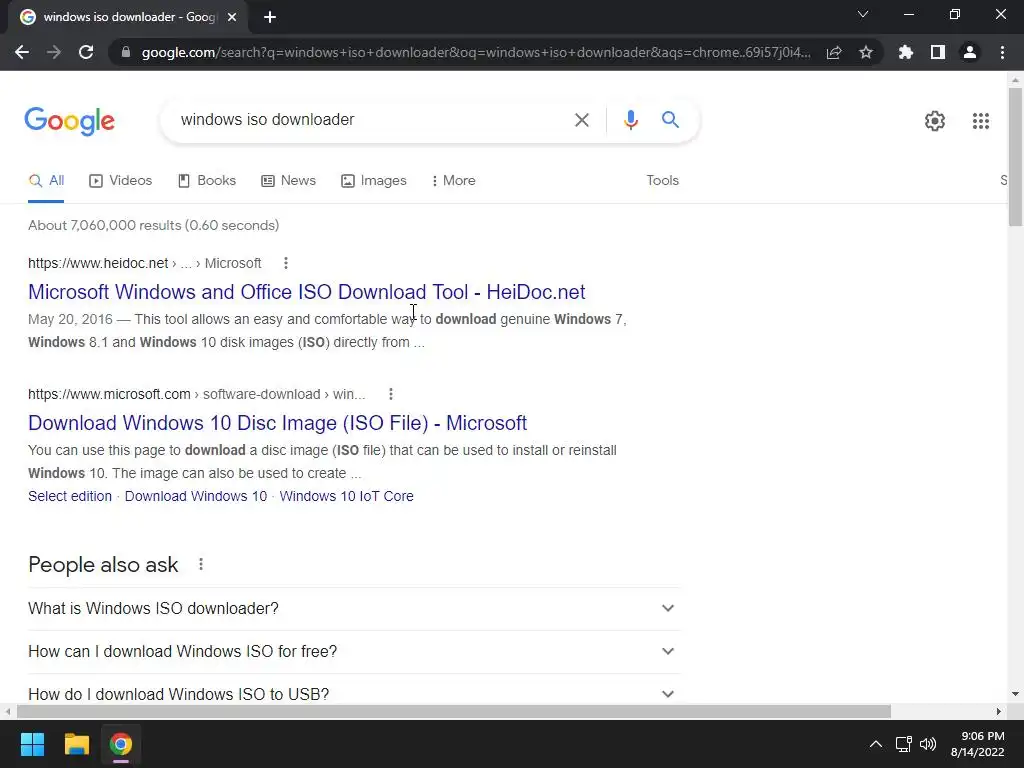Open the tab search chevron in title bar

[863, 14]
